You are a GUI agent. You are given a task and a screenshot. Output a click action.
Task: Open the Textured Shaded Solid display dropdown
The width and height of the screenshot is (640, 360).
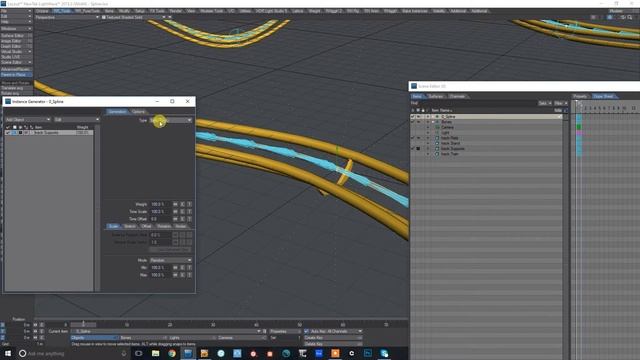click(133, 17)
